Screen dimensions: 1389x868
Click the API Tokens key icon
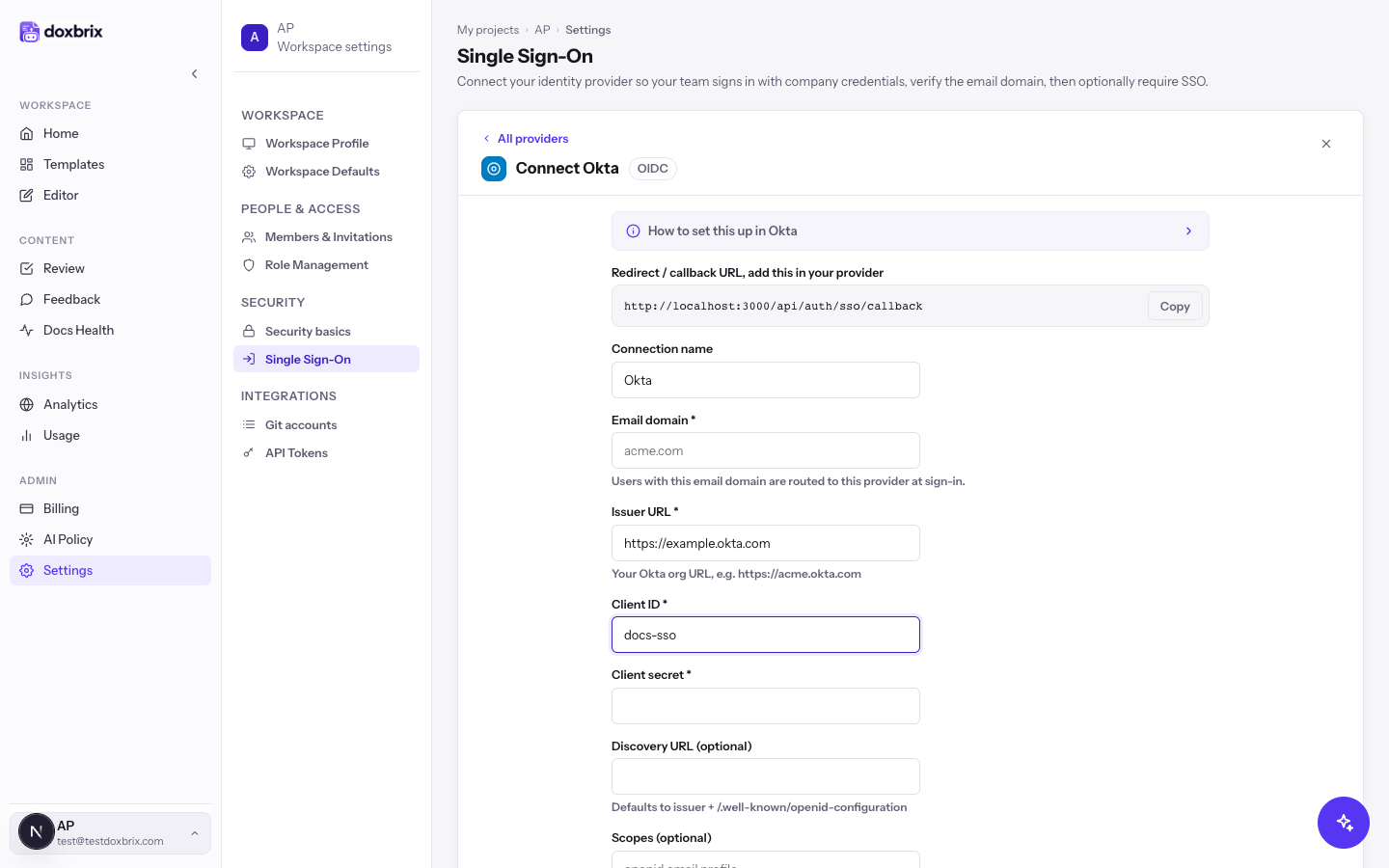249,452
